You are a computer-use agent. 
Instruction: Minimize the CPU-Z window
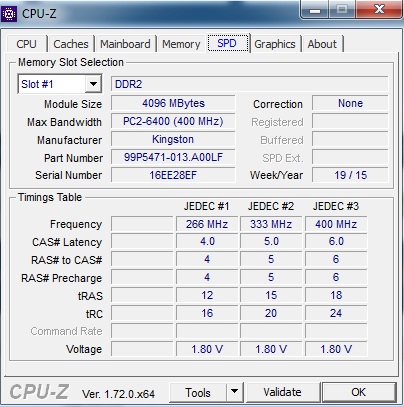tap(315, 10)
